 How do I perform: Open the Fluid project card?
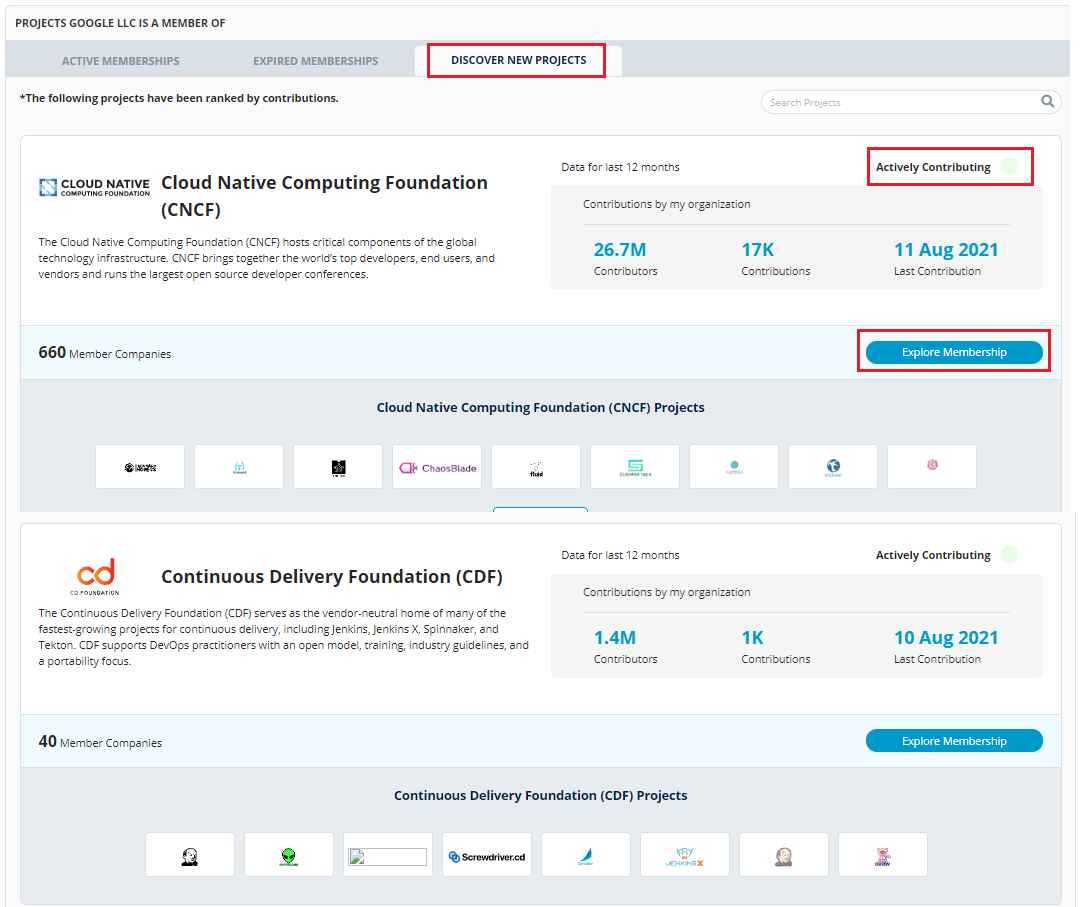pos(536,467)
